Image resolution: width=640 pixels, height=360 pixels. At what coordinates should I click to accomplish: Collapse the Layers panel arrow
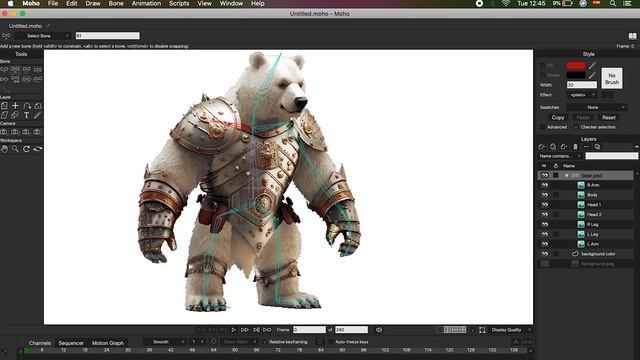[x=636, y=147]
